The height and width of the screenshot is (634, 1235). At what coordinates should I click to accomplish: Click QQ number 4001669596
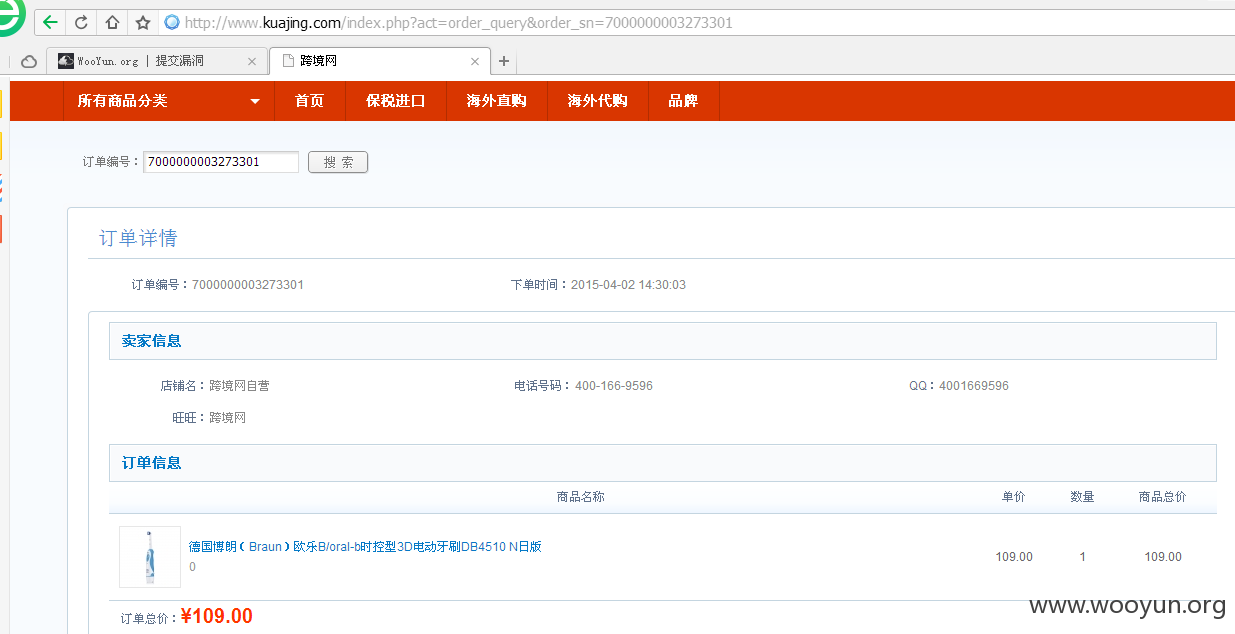[x=974, y=386]
